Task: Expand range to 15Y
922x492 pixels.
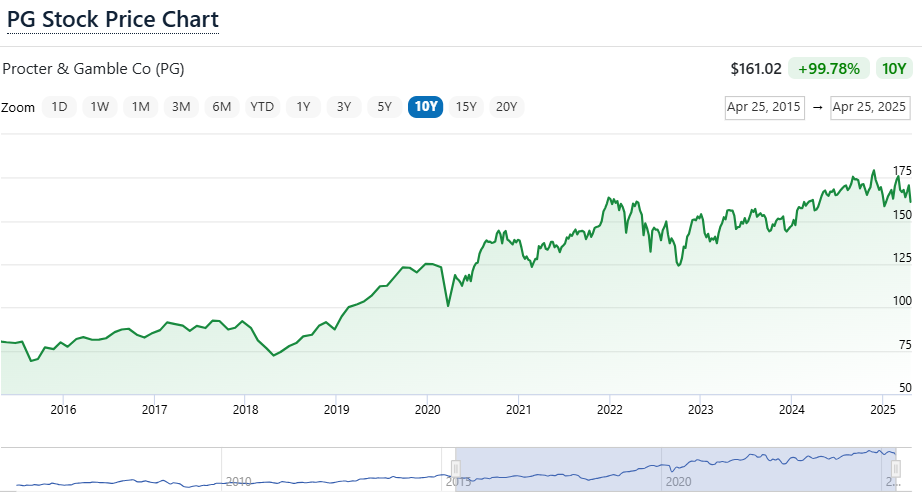Action: [x=466, y=107]
